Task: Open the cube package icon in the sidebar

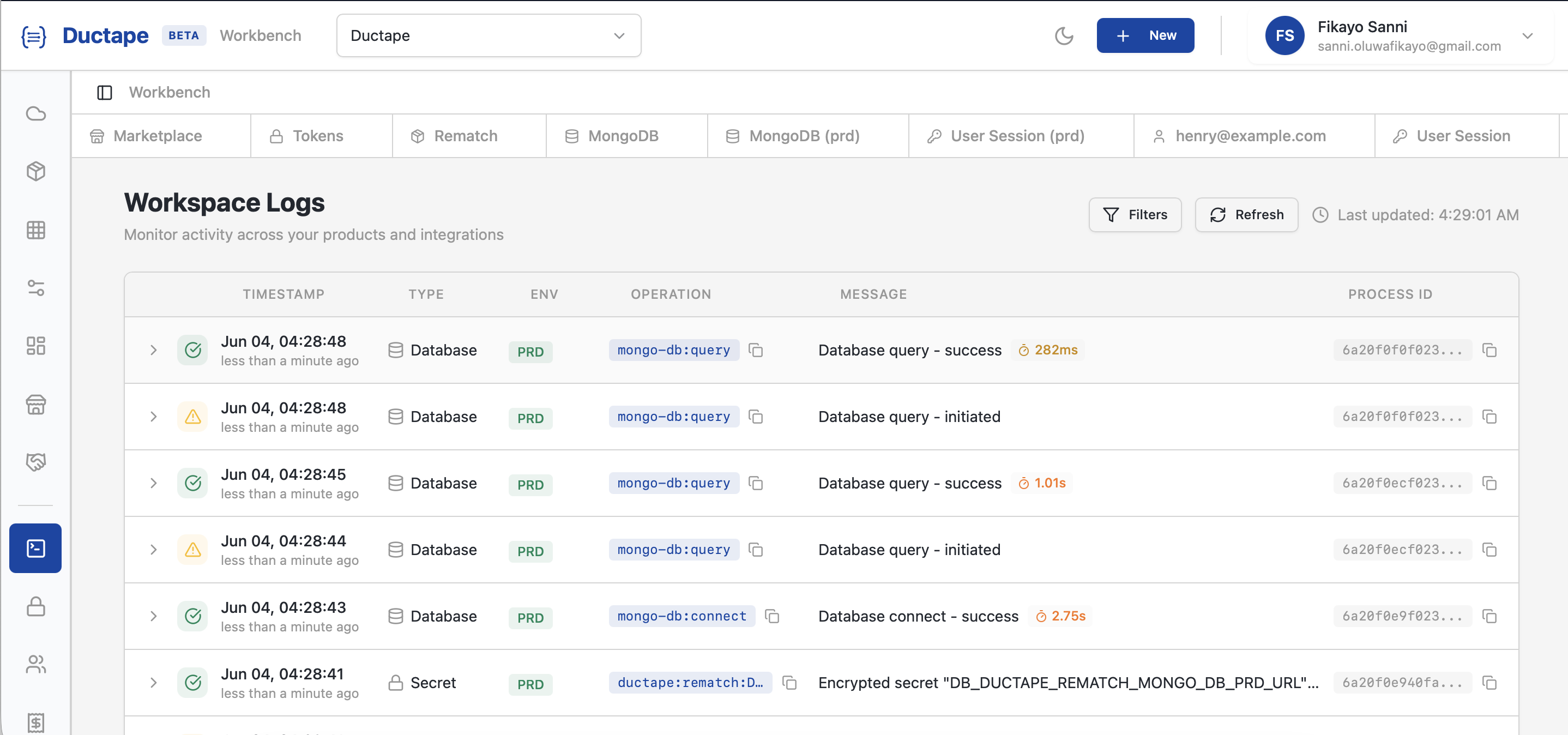Action: point(36,172)
